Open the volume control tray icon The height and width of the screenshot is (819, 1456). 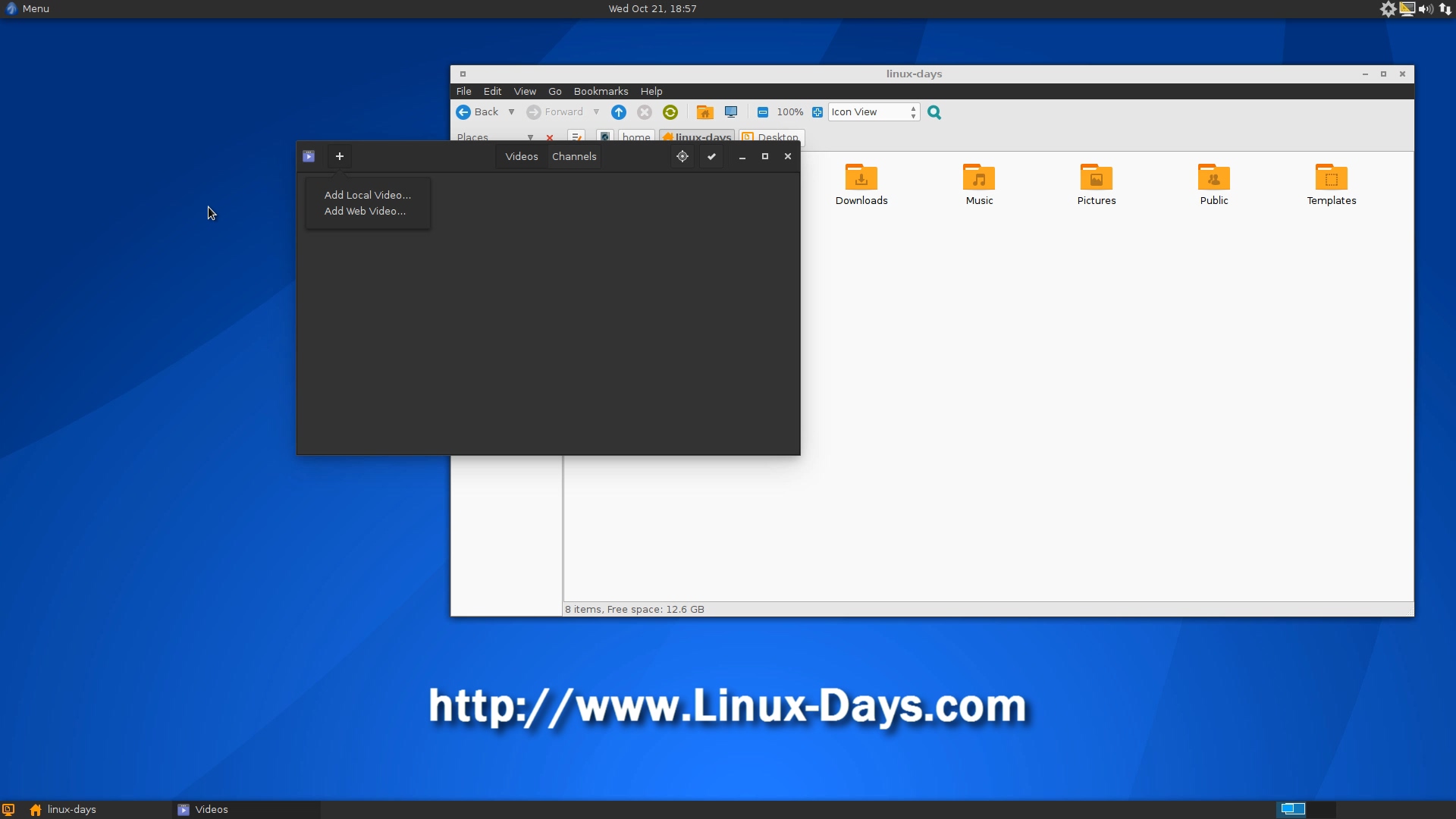(1426, 9)
